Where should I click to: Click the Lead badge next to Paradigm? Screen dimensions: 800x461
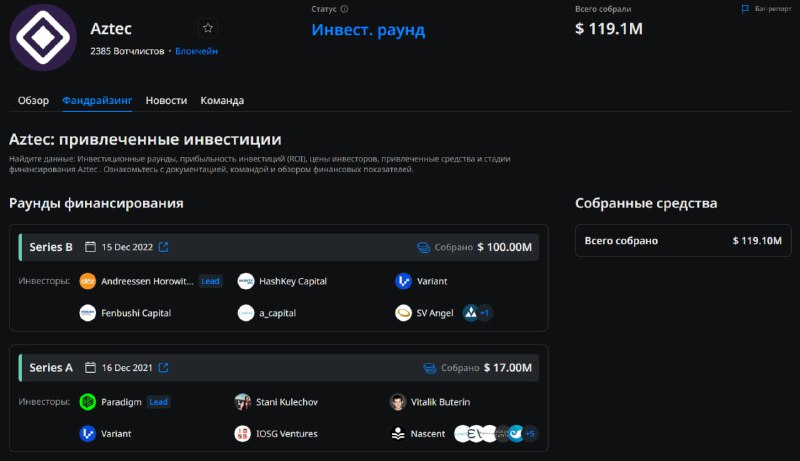coord(159,402)
